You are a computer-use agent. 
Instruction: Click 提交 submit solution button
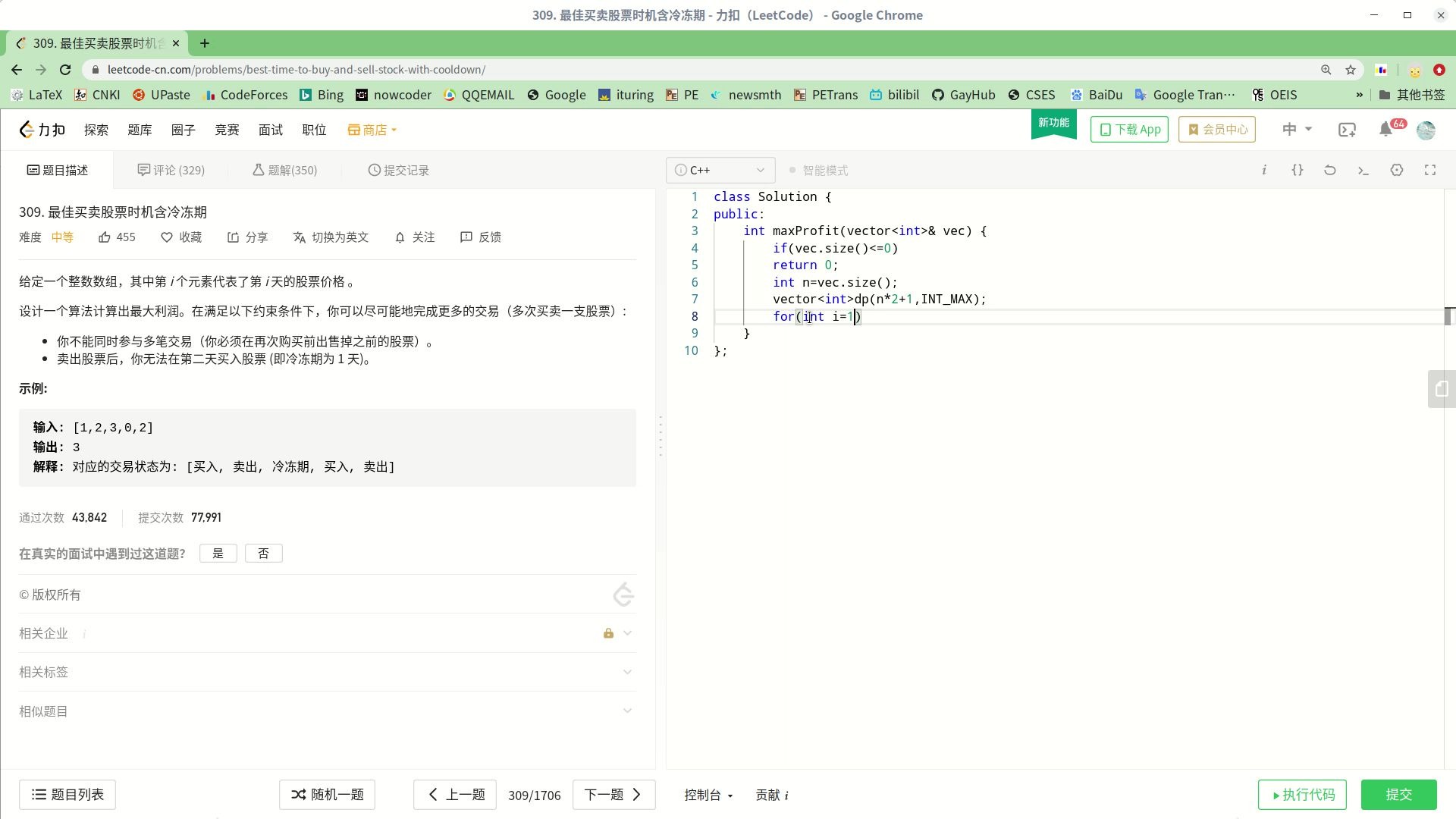(1398, 794)
